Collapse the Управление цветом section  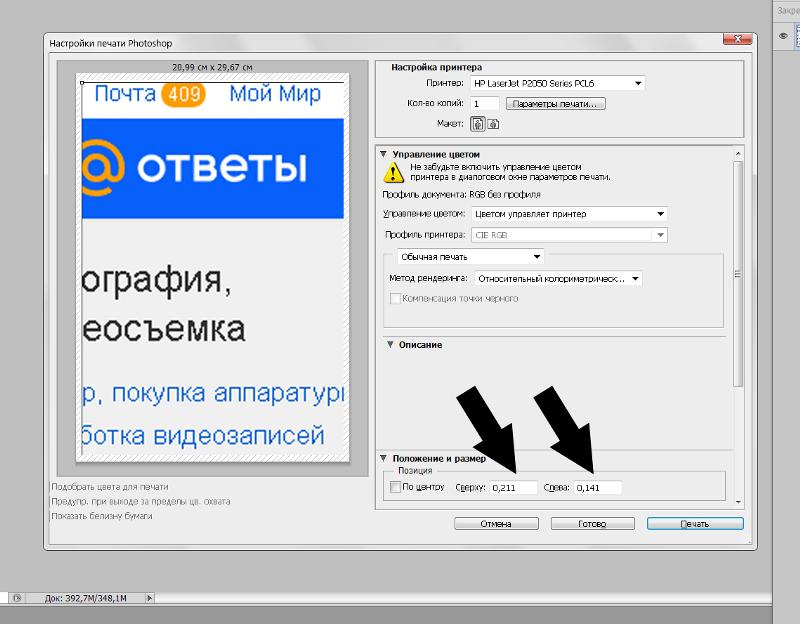pyautogui.click(x=384, y=154)
